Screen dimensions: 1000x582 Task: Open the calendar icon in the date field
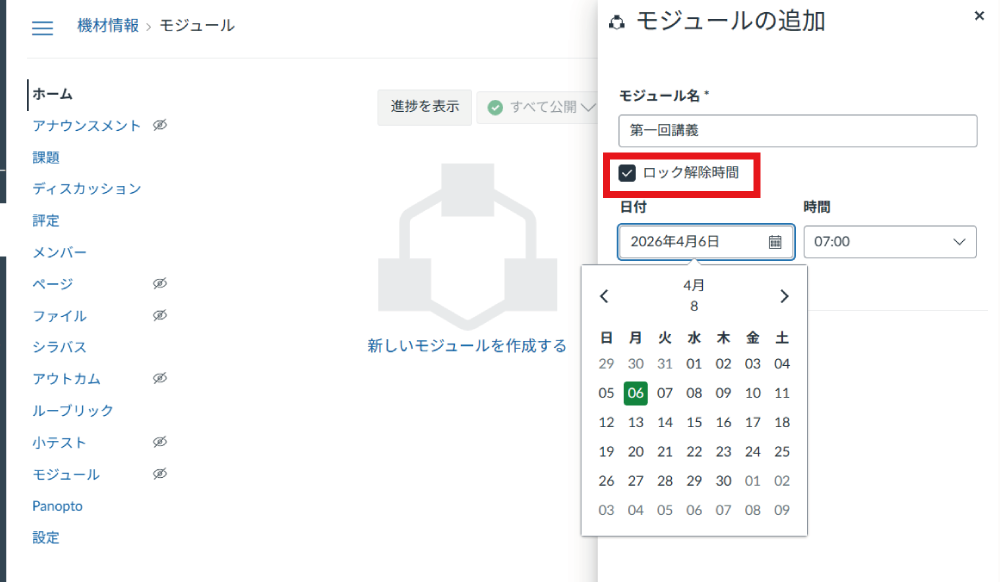[773, 241]
